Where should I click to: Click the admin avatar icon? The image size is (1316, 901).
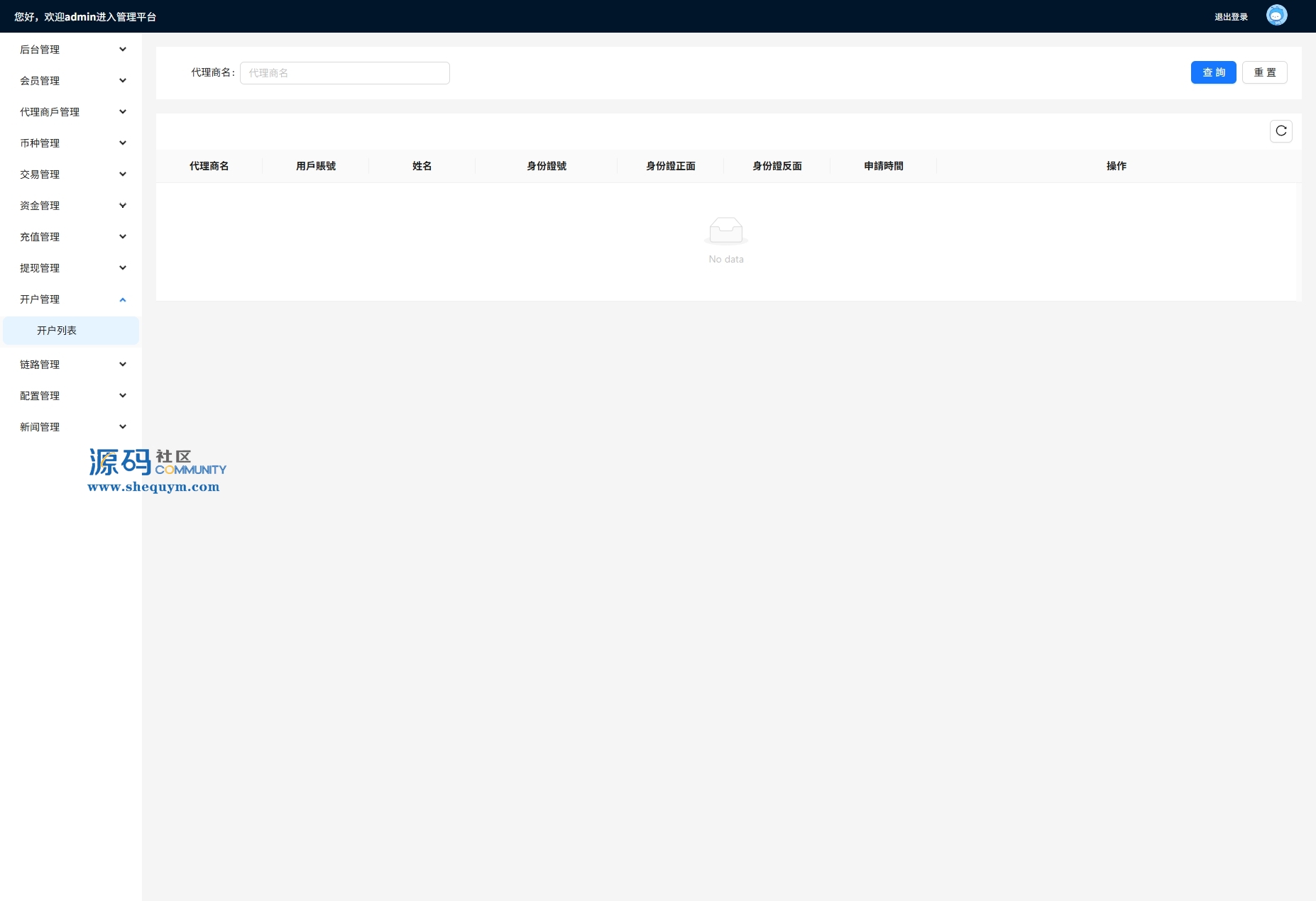click(x=1276, y=16)
